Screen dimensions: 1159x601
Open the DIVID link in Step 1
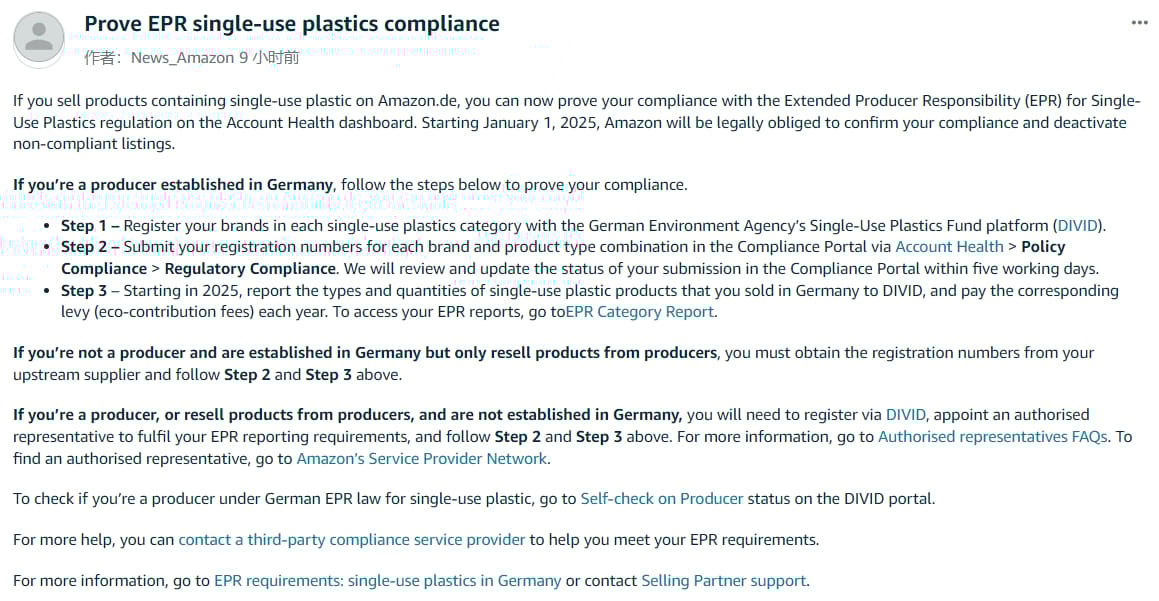click(1078, 225)
